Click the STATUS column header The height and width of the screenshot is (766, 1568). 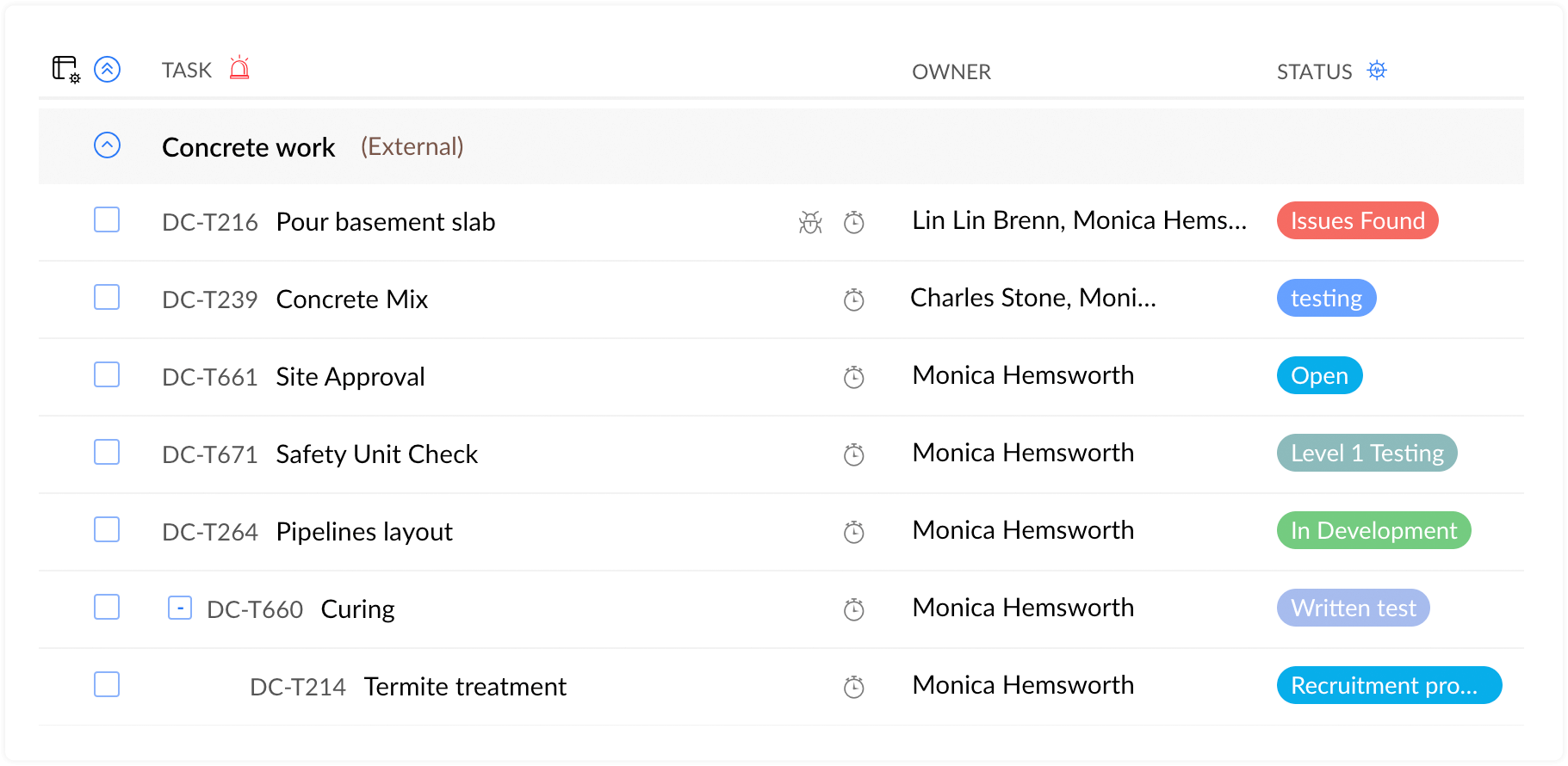click(x=1313, y=71)
